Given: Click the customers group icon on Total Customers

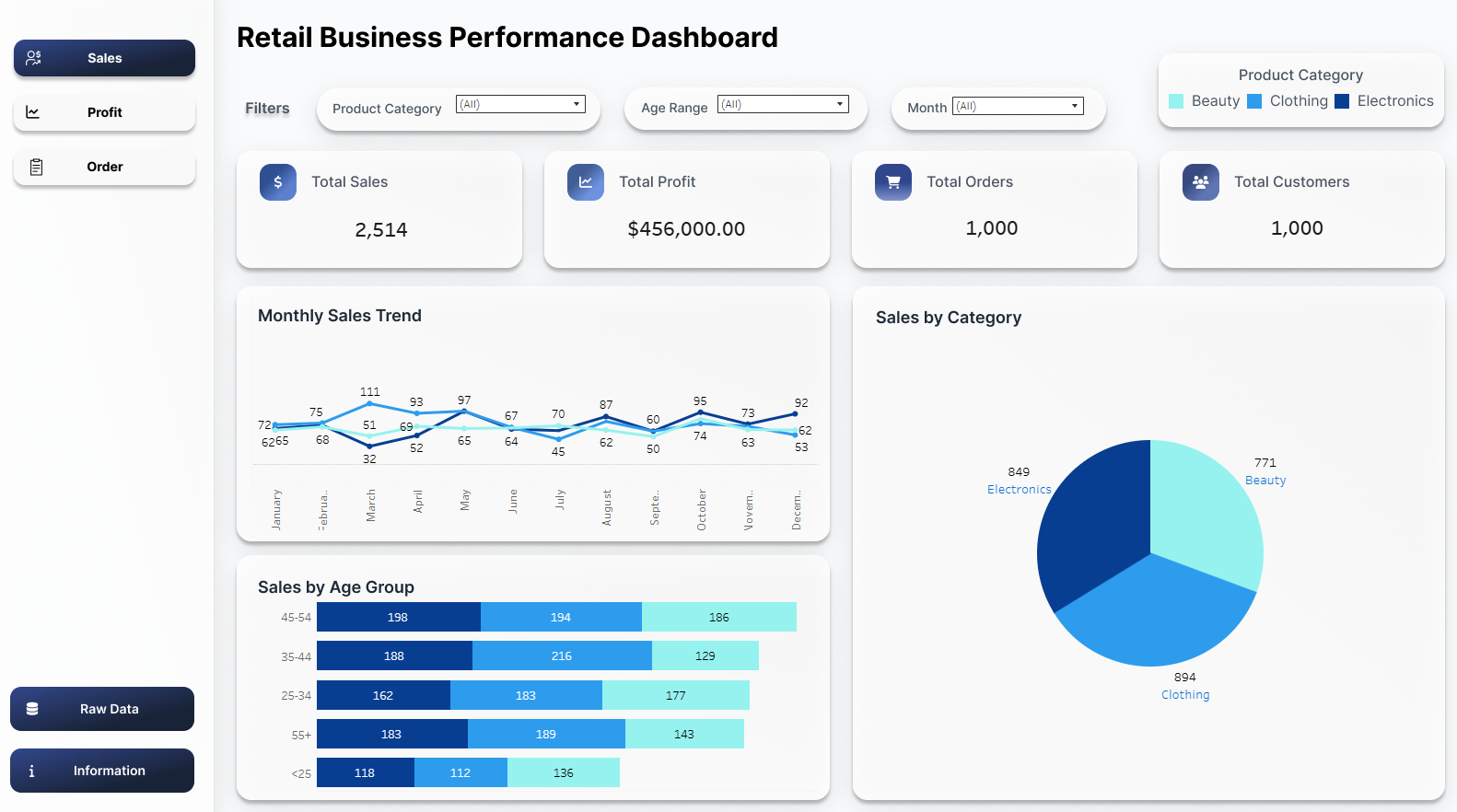Looking at the screenshot, I should tap(1201, 182).
